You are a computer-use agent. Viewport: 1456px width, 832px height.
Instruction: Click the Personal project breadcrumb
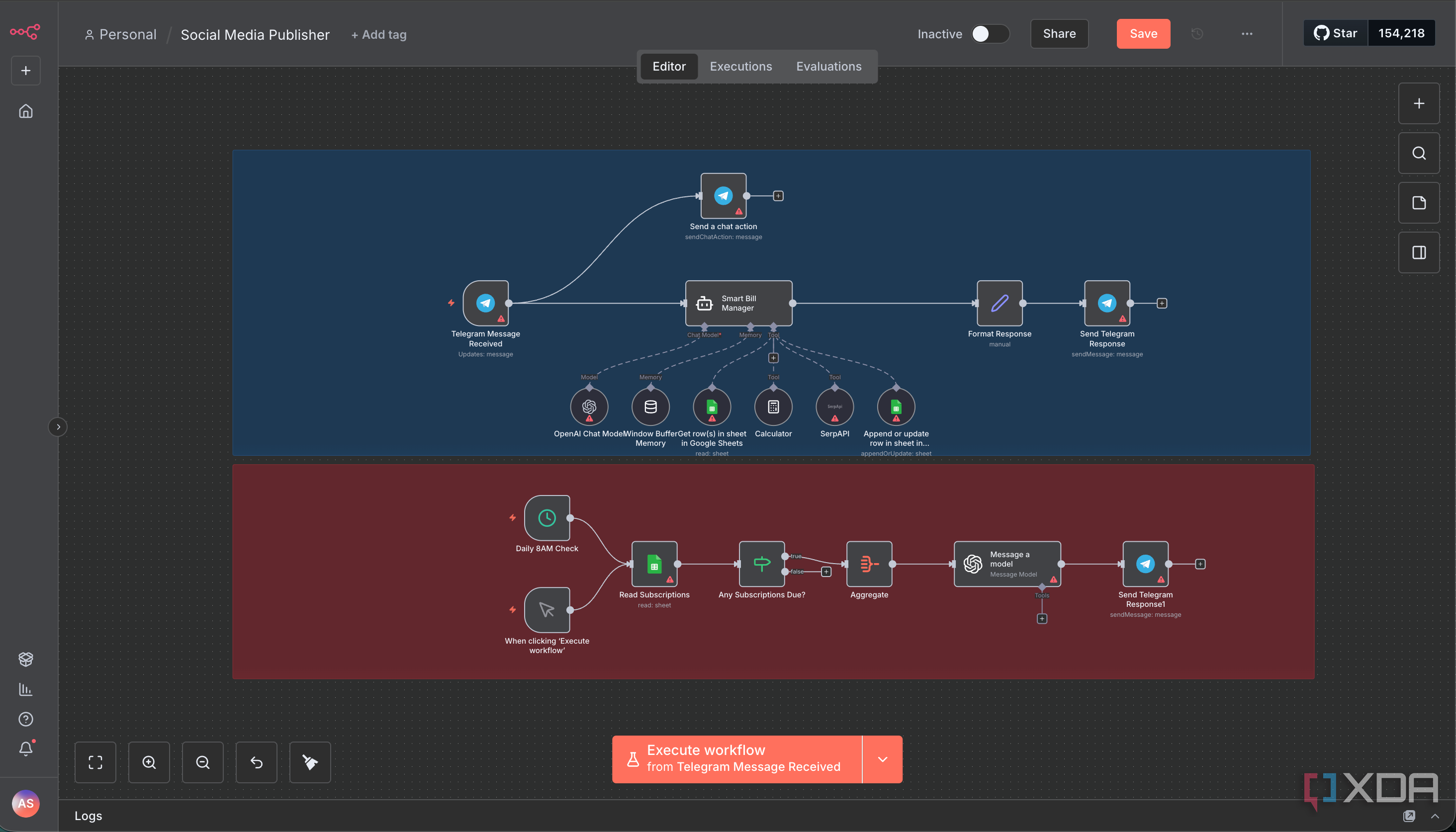pyautogui.click(x=121, y=34)
